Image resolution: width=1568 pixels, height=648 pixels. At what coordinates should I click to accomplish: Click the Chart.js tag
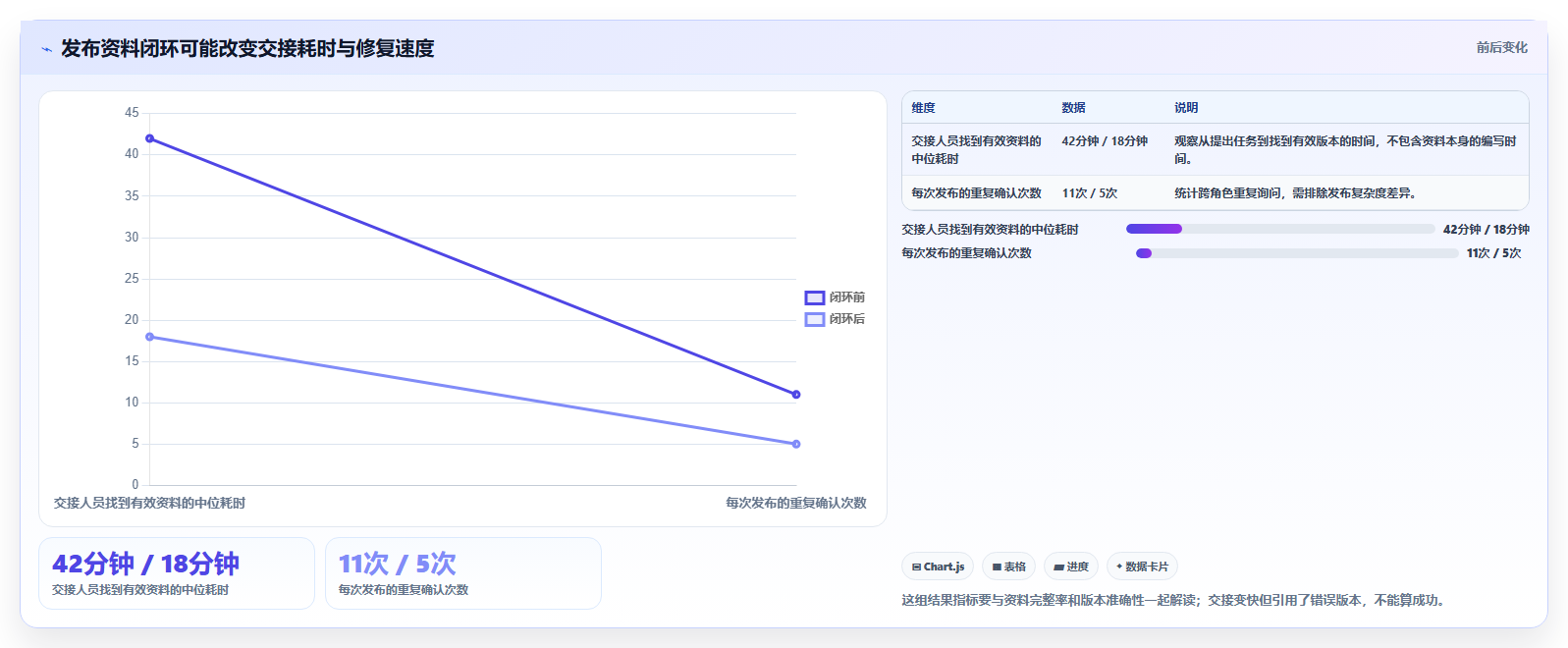938,567
